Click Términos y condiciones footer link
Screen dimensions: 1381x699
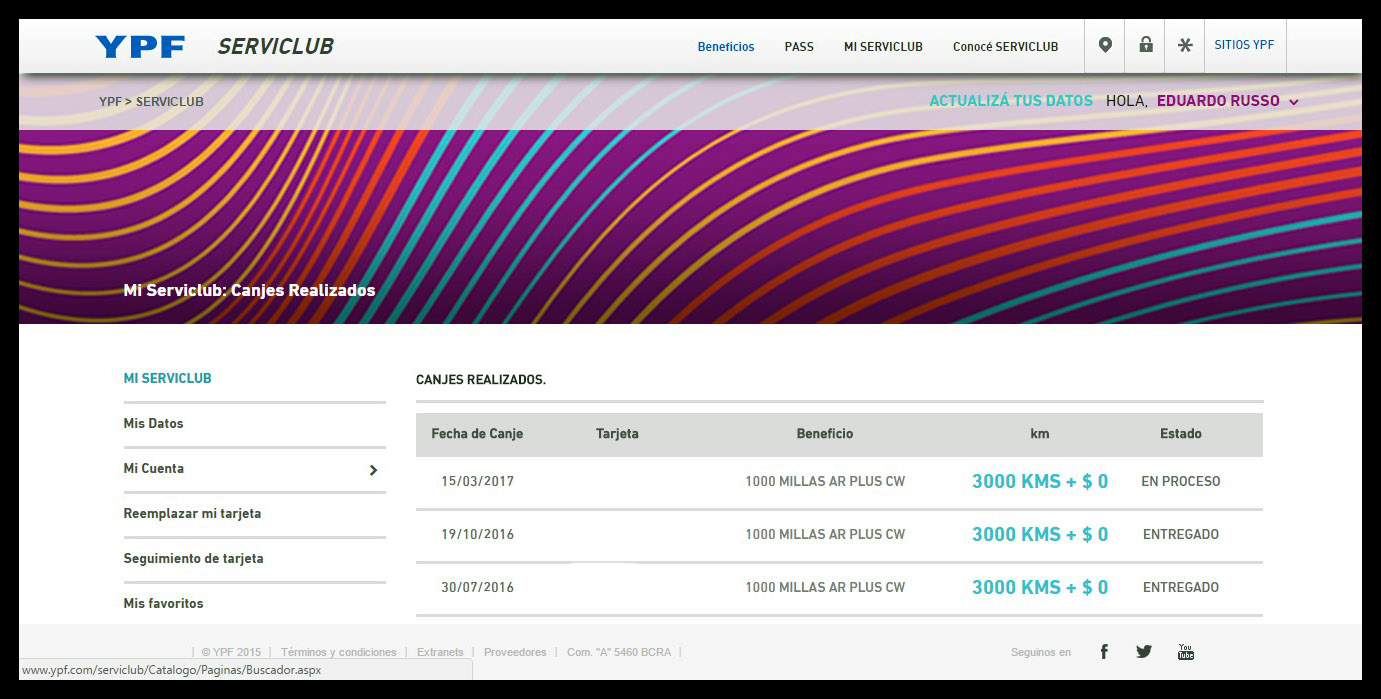[338, 652]
